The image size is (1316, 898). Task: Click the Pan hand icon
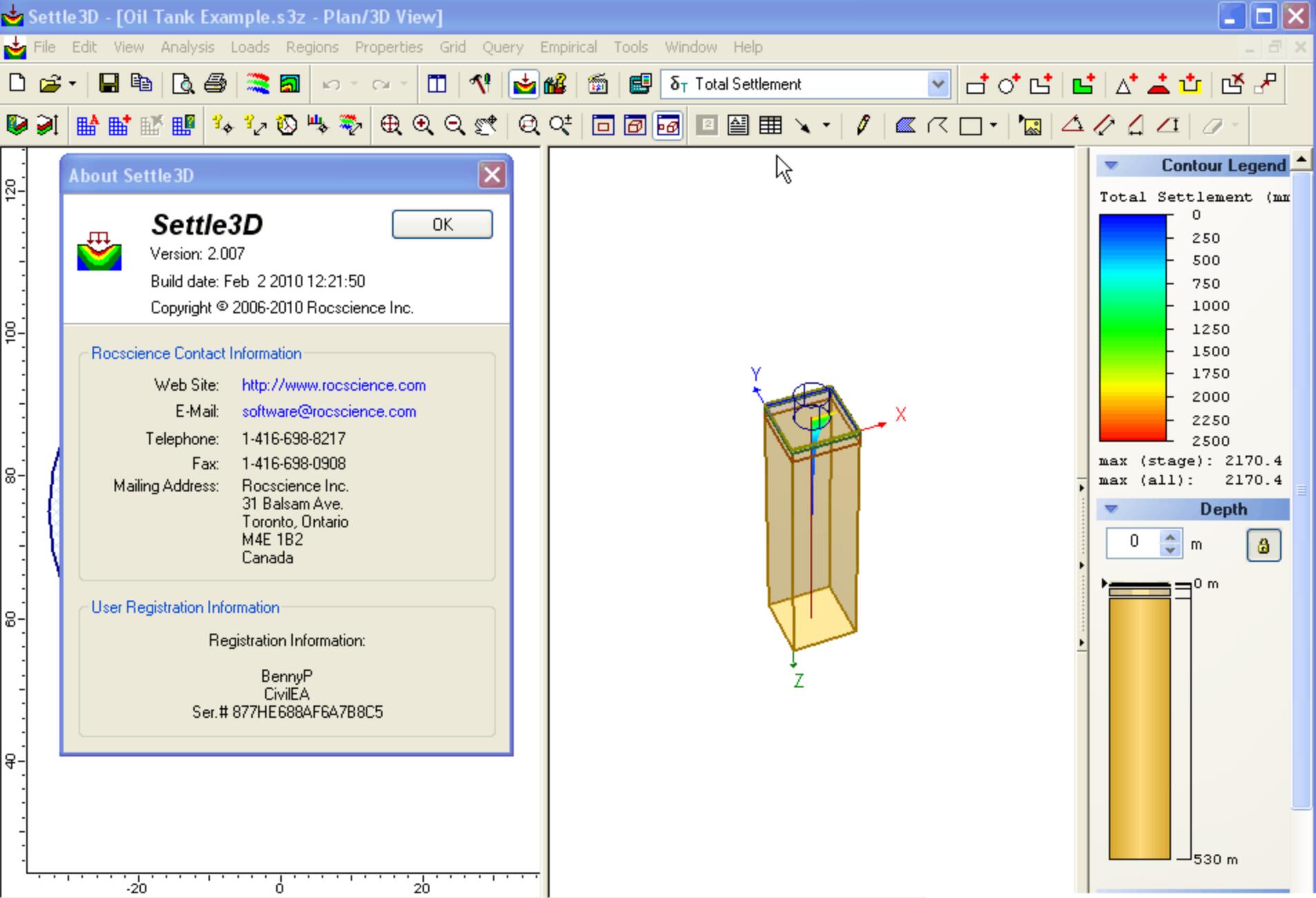486,126
